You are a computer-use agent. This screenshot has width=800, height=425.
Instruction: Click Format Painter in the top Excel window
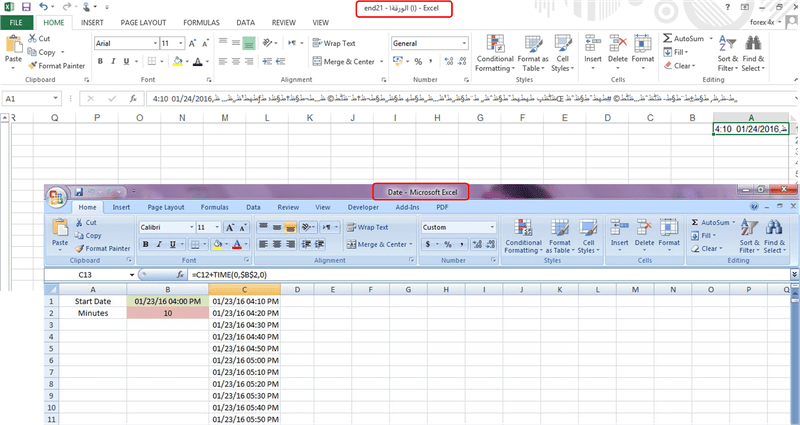coord(61,66)
